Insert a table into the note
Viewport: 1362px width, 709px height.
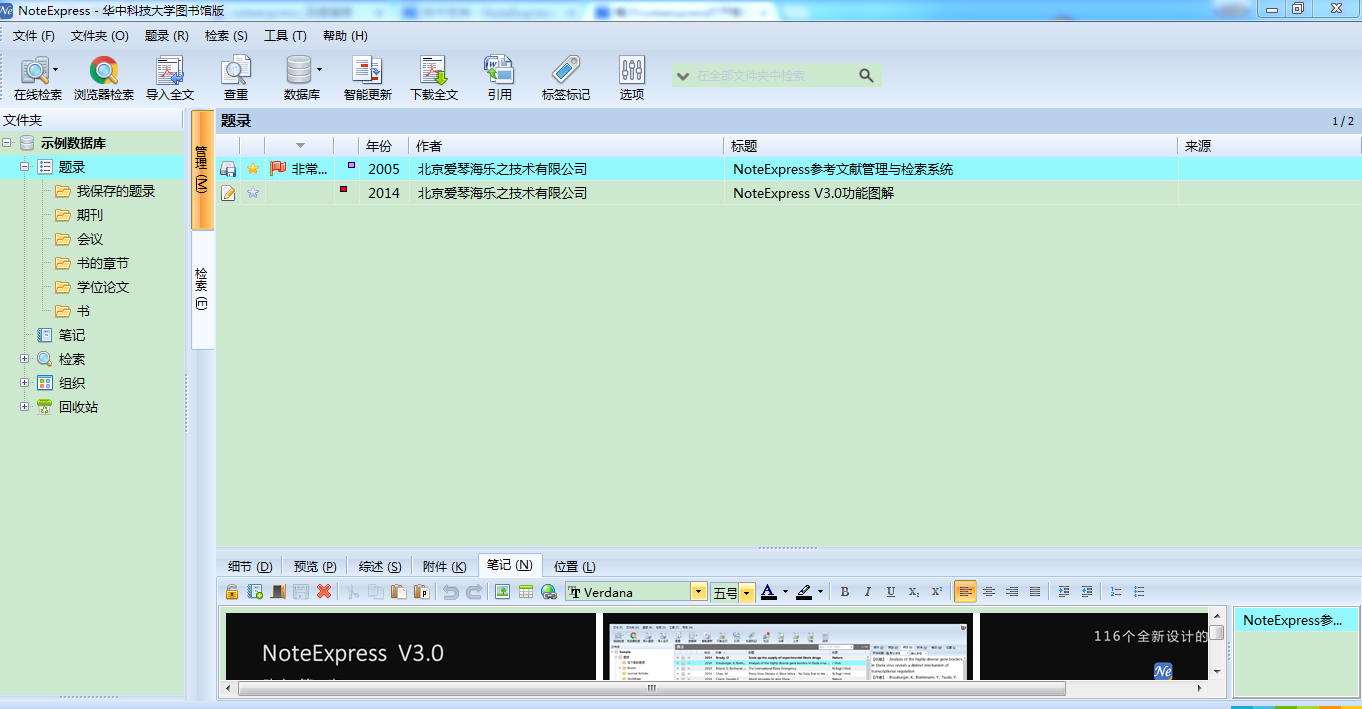pyautogui.click(x=526, y=592)
